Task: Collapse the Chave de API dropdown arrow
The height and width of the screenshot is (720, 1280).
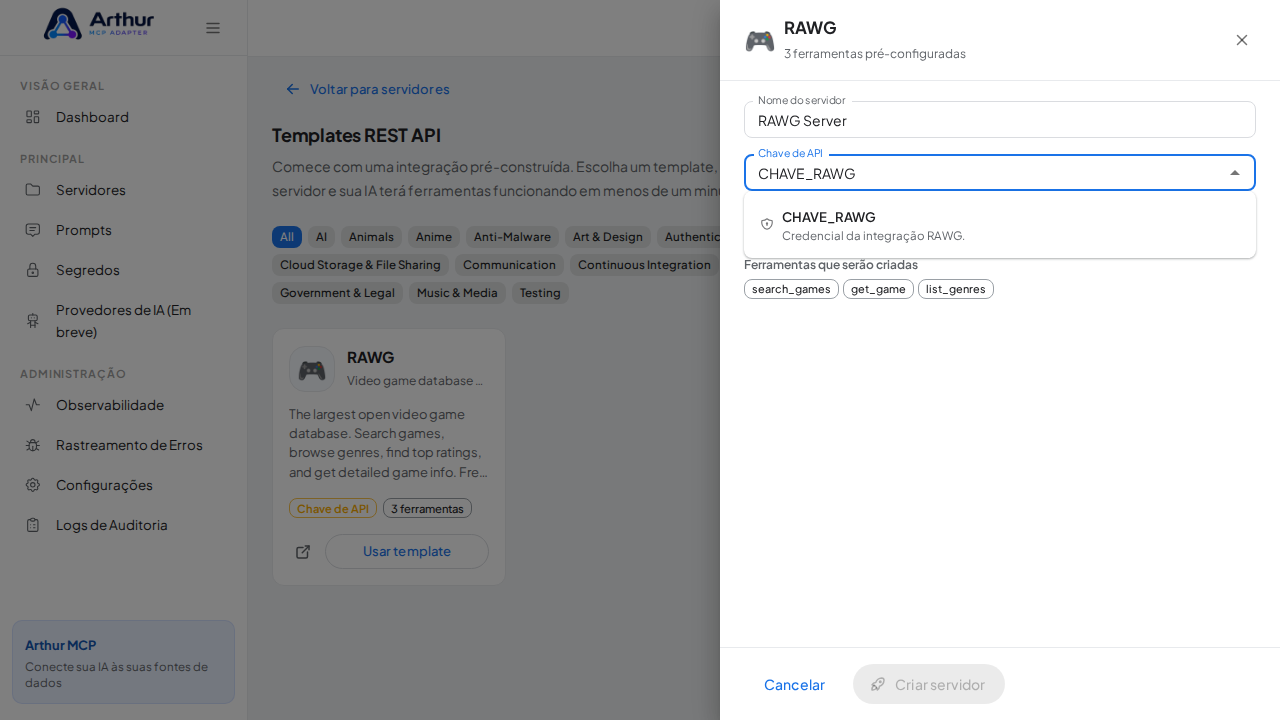Action: click(x=1235, y=173)
